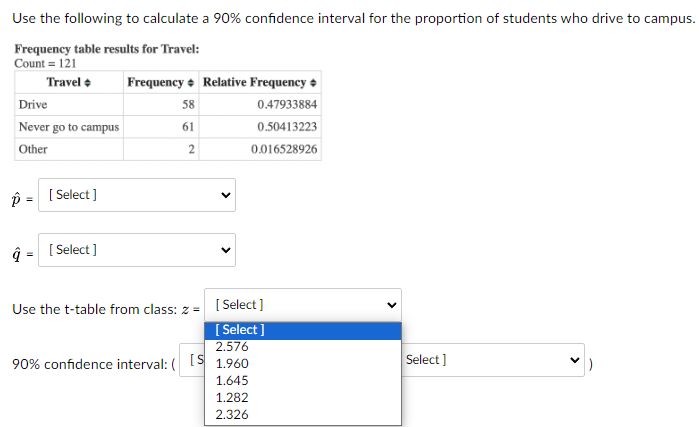Select 1.960 in the dropdown options
This screenshot has width=699, height=427.
tap(232, 364)
